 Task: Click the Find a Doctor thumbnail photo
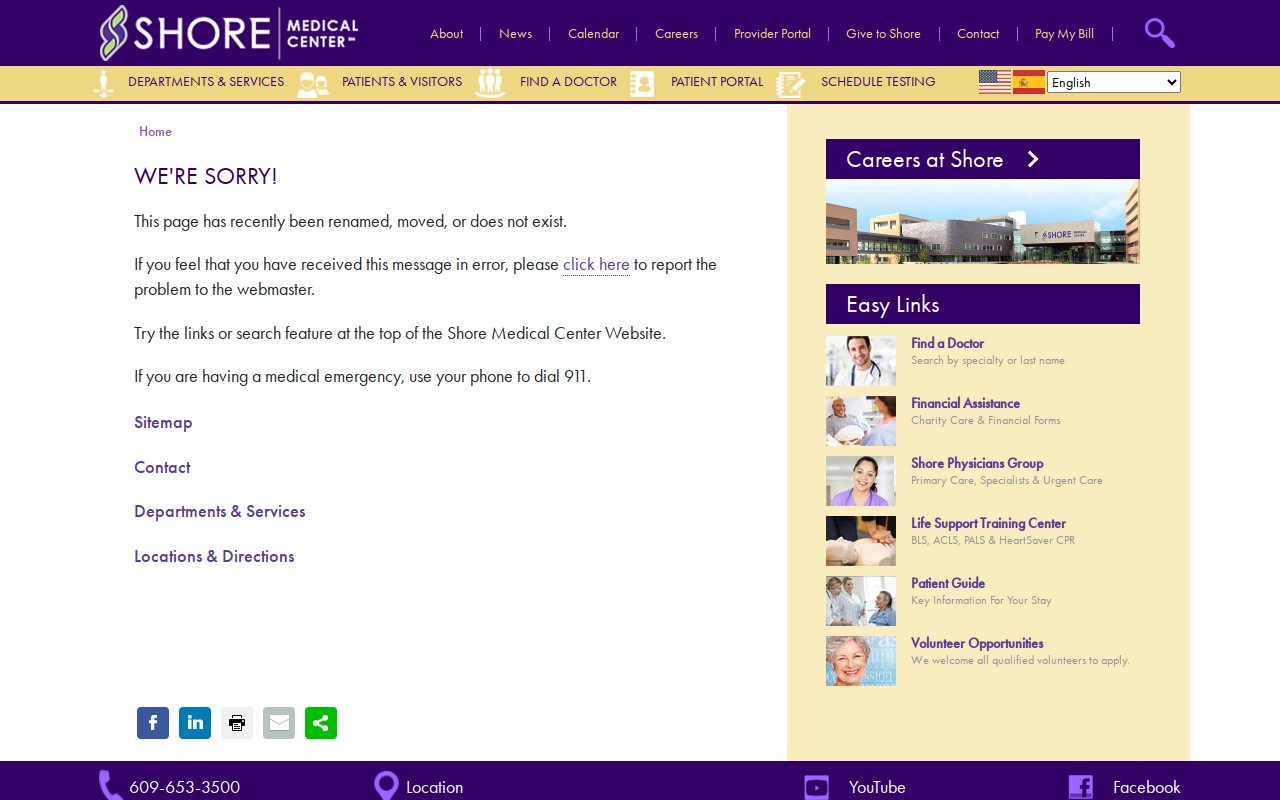click(861, 361)
